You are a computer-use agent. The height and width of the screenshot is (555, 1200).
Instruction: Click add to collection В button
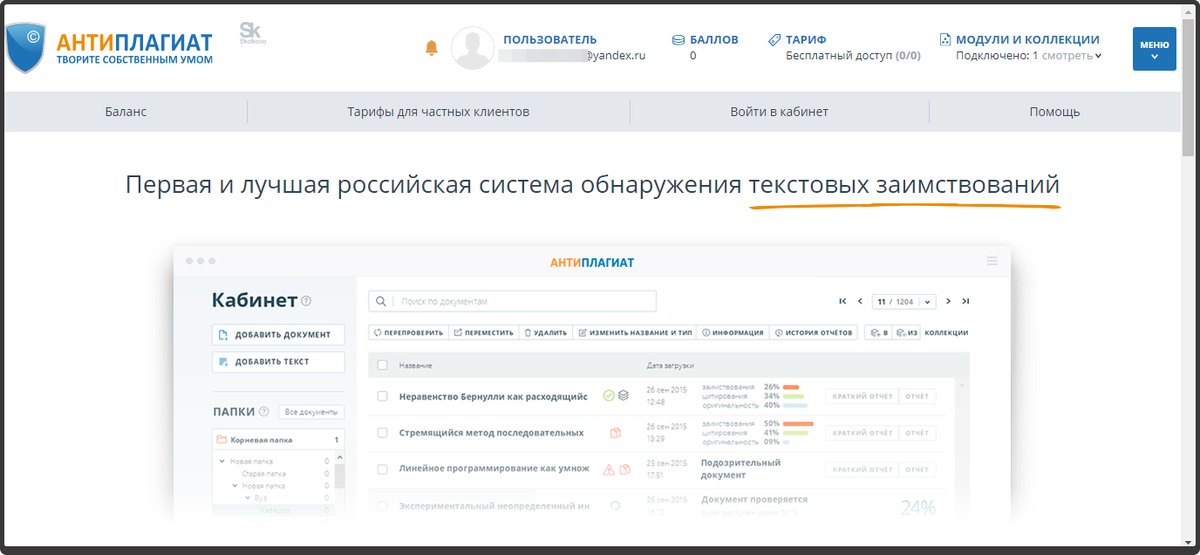tap(879, 332)
